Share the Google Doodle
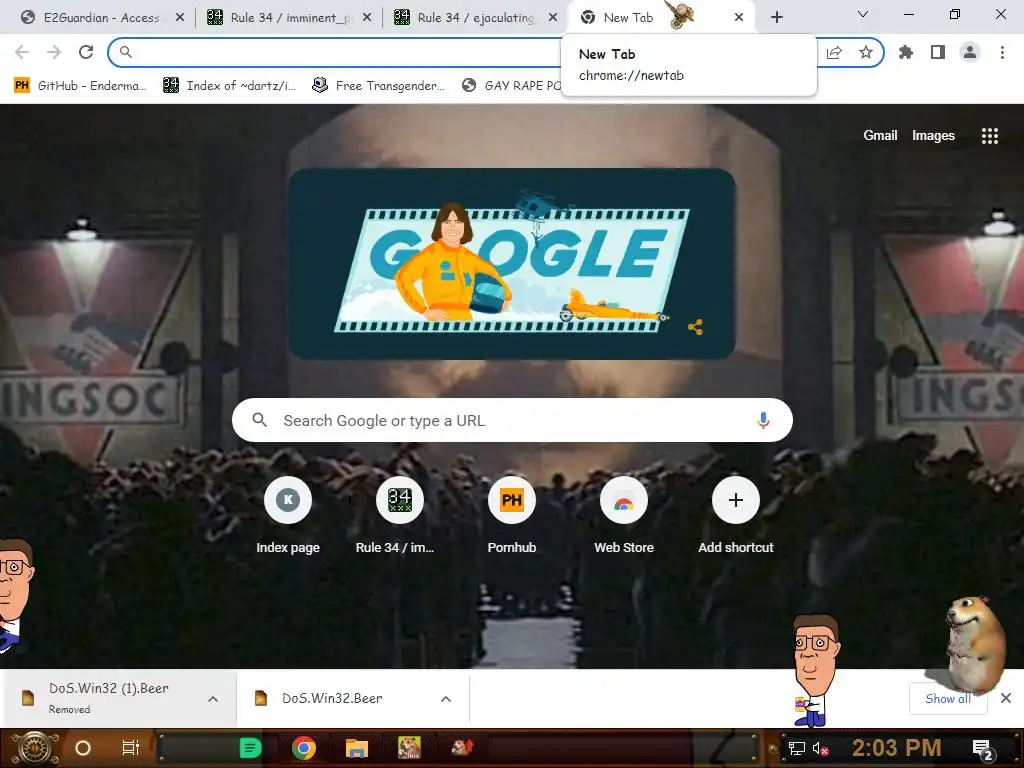Image resolution: width=1024 pixels, height=768 pixels. point(696,327)
